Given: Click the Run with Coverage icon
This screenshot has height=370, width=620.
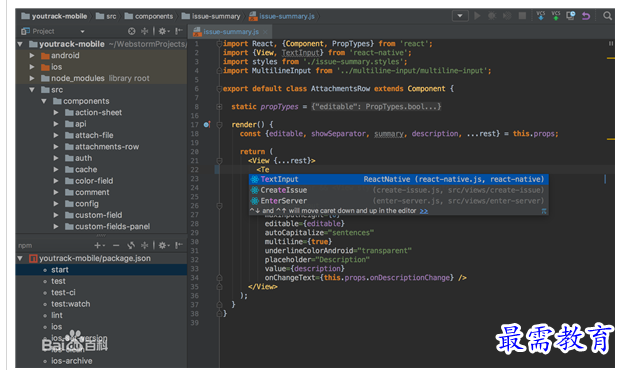Looking at the screenshot, I should [507, 16].
